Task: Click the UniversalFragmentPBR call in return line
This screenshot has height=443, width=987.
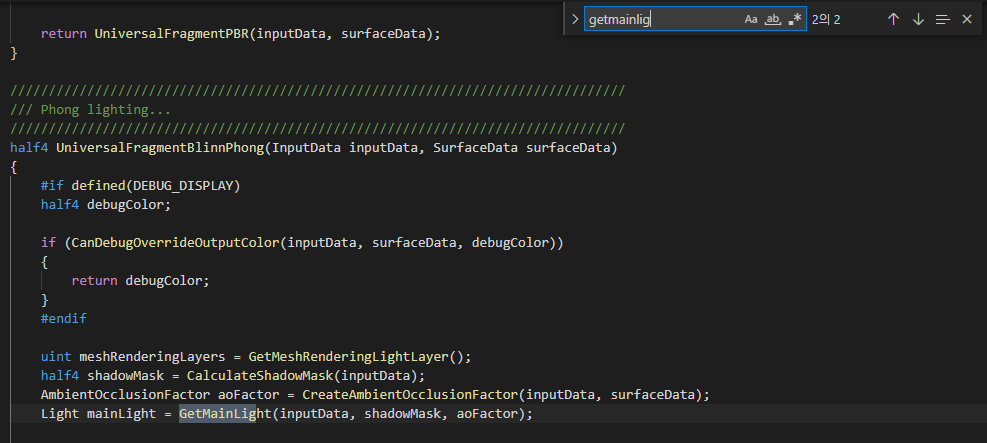Action: pyautogui.click(x=171, y=33)
